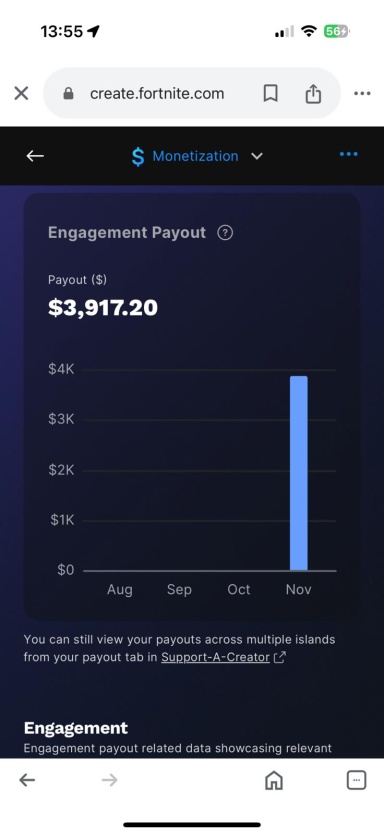Select the Aug axis label
Screen dimensions: 384x835
pos(119,590)
